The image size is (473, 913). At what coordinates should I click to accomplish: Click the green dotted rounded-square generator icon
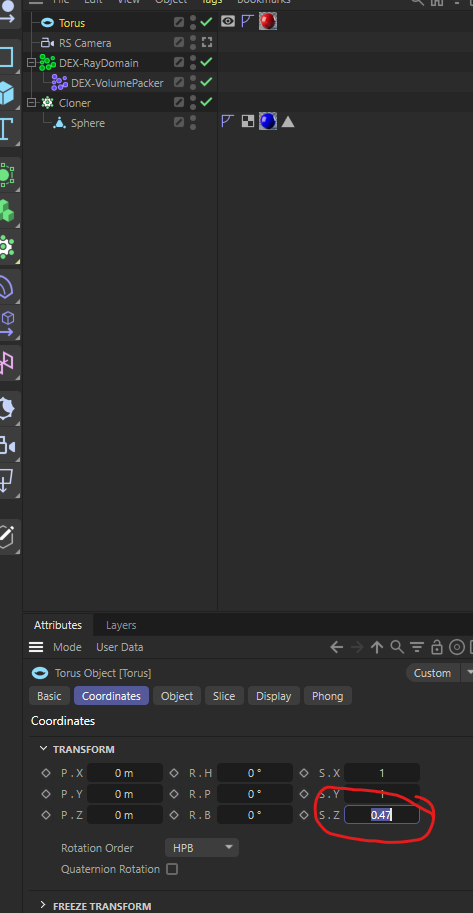tap(6, 174)
